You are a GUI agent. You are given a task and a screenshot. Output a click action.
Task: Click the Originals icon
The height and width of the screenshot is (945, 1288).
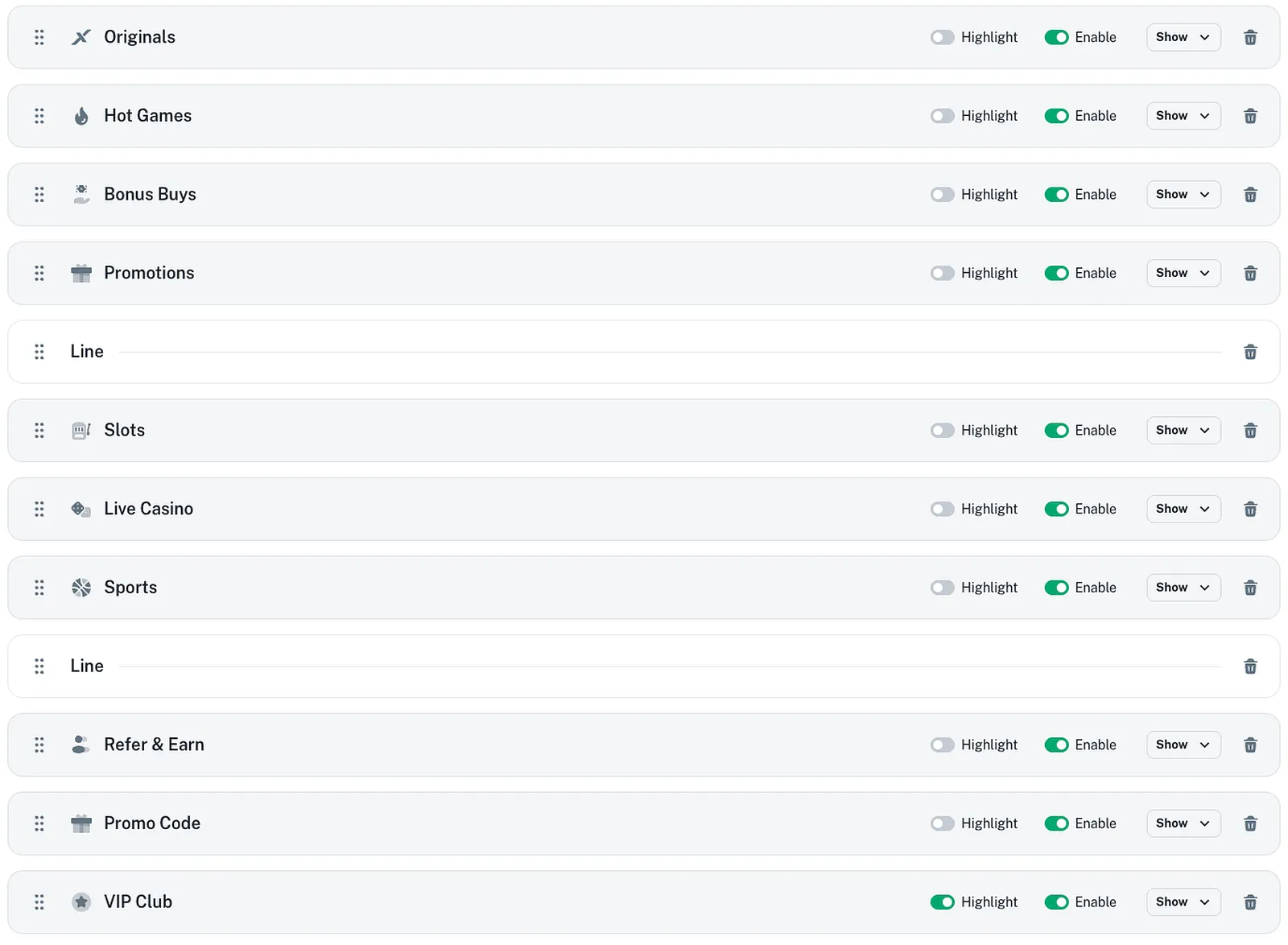(x=81, y=37)
